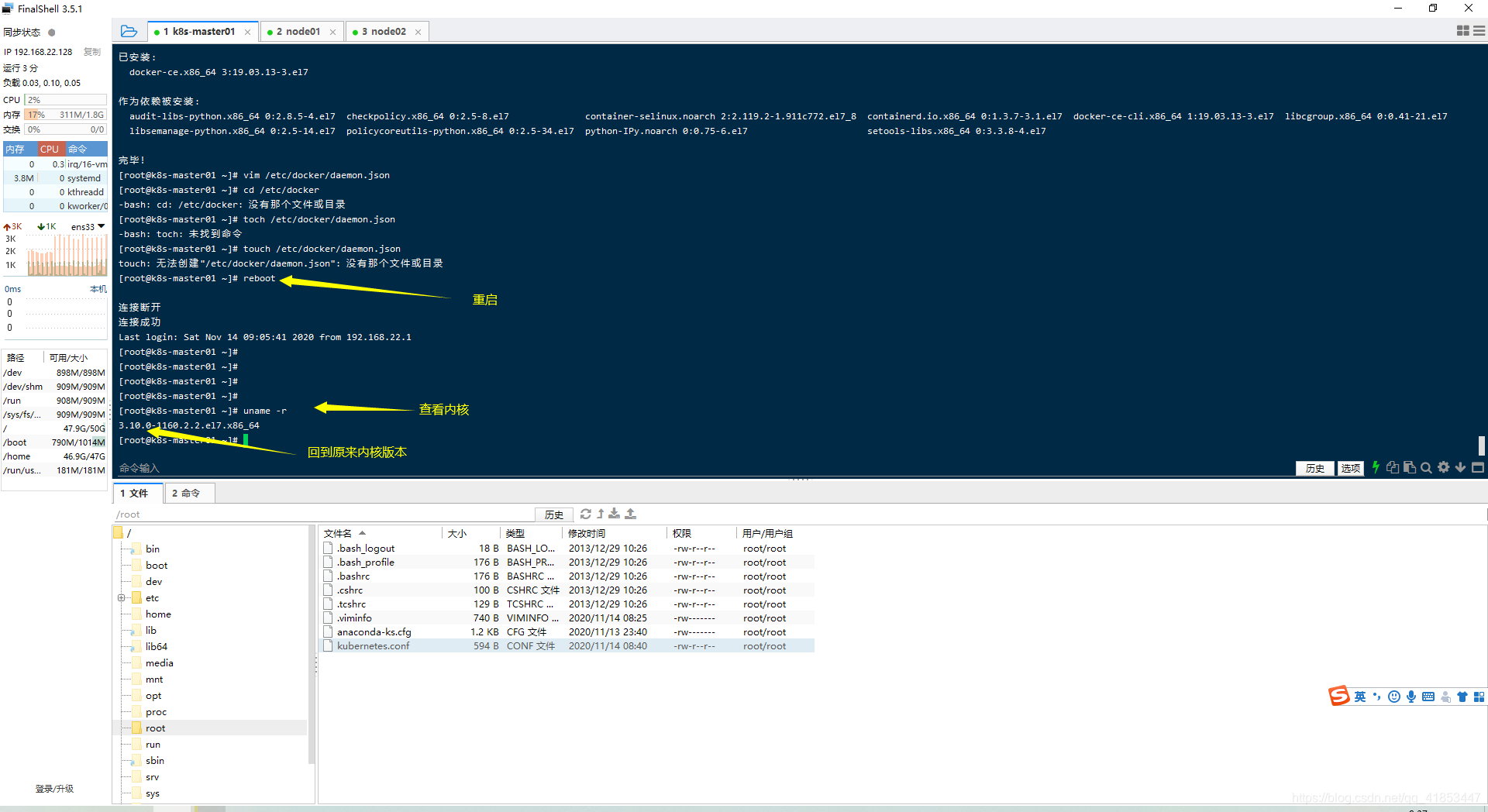Screen dimensions: 1488x812
Task: Refresh the file list
Action: click(x=586, y=514)
